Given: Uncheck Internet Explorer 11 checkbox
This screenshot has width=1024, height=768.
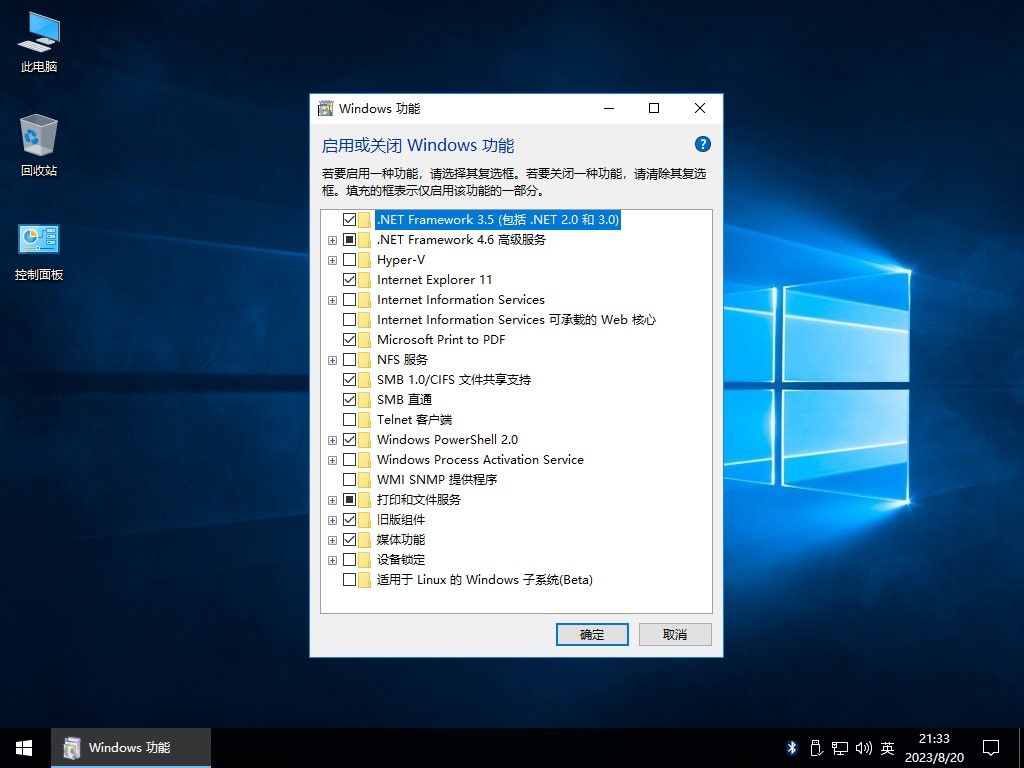Looking at the screenshot, I should pos(349,280).
